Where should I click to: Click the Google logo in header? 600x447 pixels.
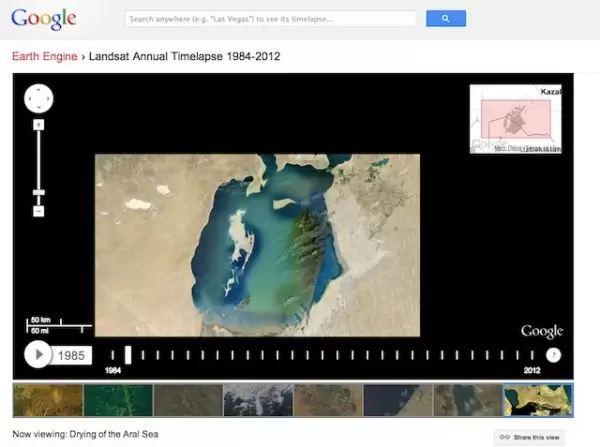click(x=43, y=19)
